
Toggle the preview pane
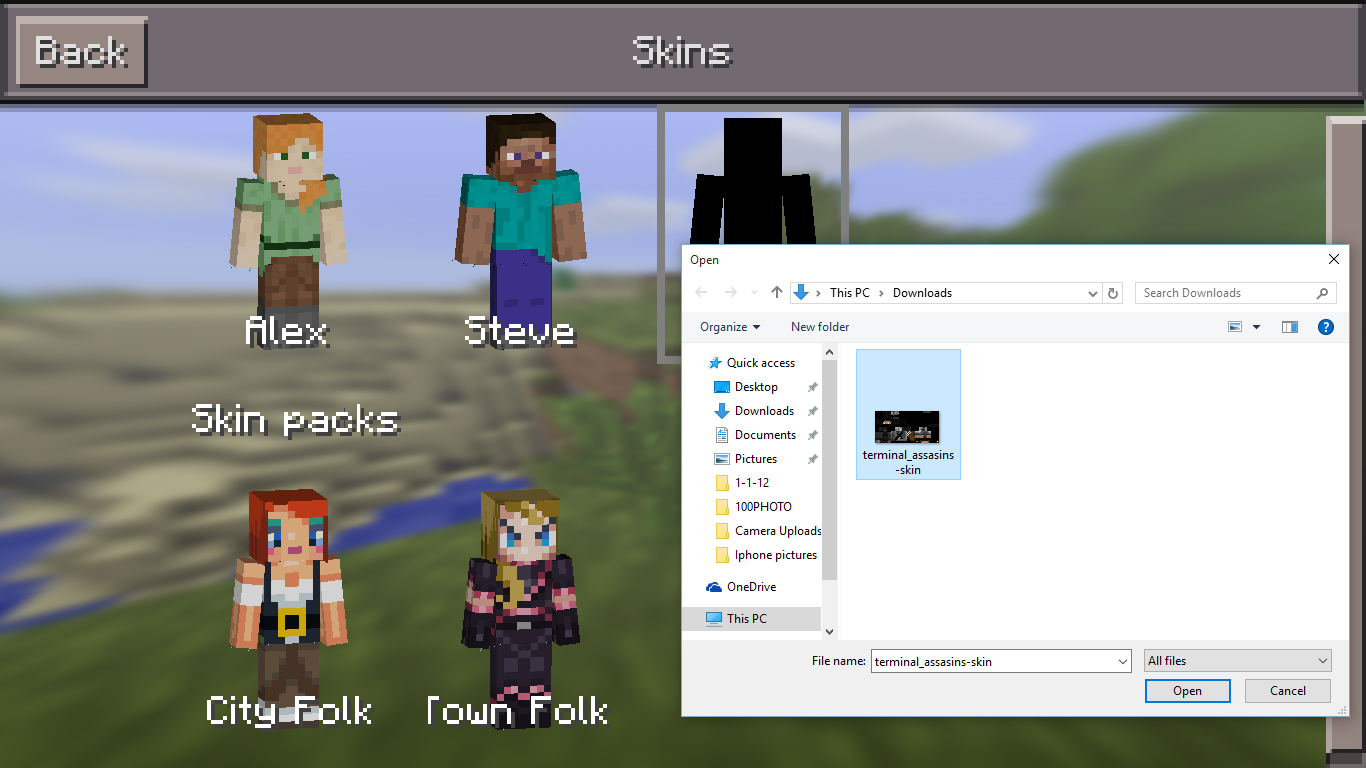point(1290,327)
